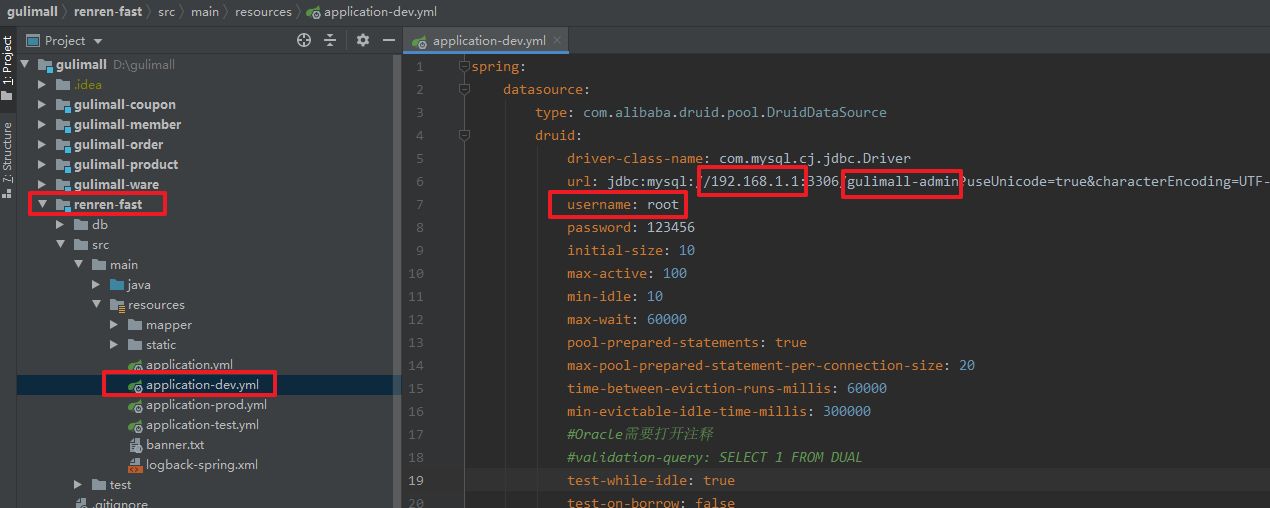
Task: Open the Structure side tool tab
Action: click(x=7, y=158)
